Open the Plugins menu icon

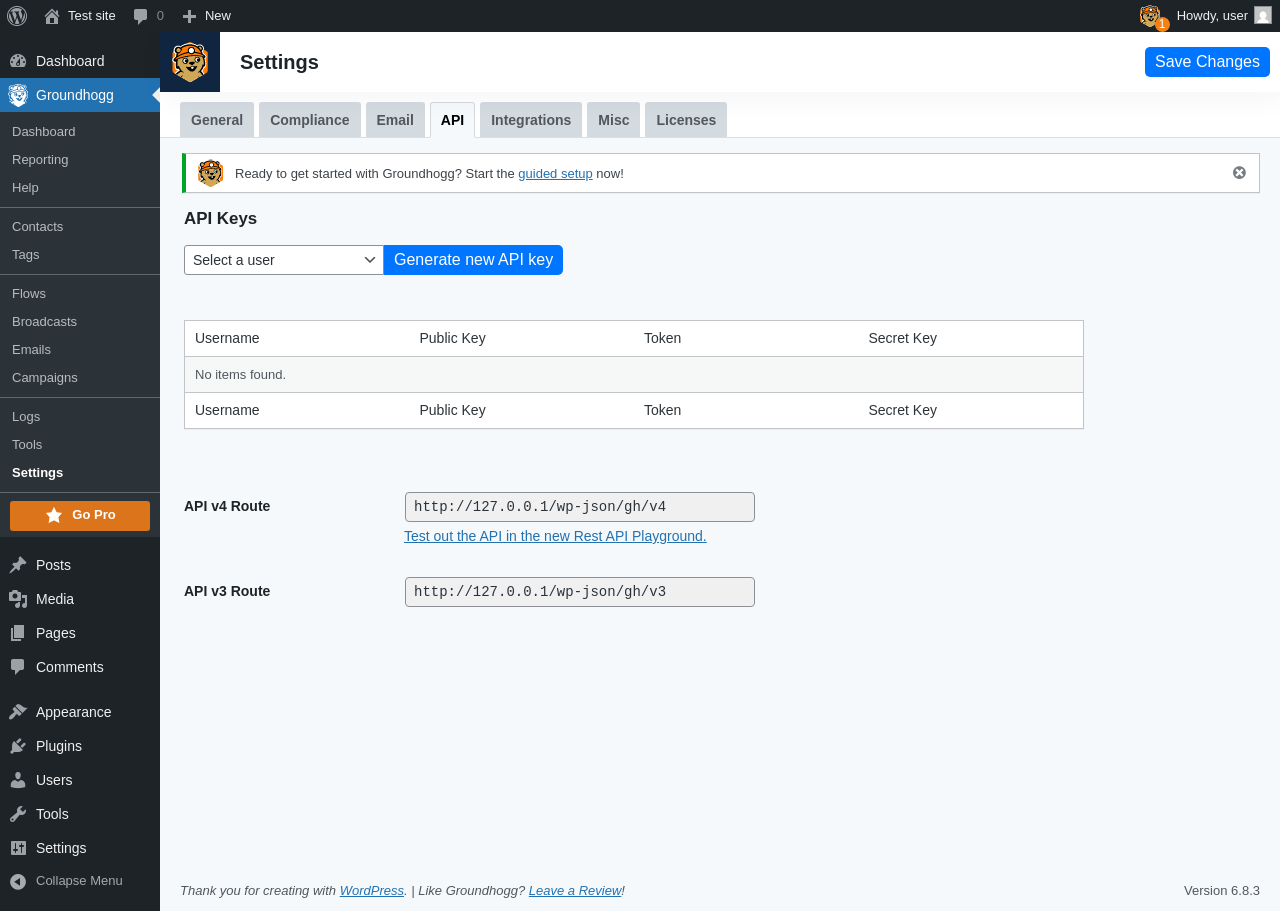tap(18, 746)
